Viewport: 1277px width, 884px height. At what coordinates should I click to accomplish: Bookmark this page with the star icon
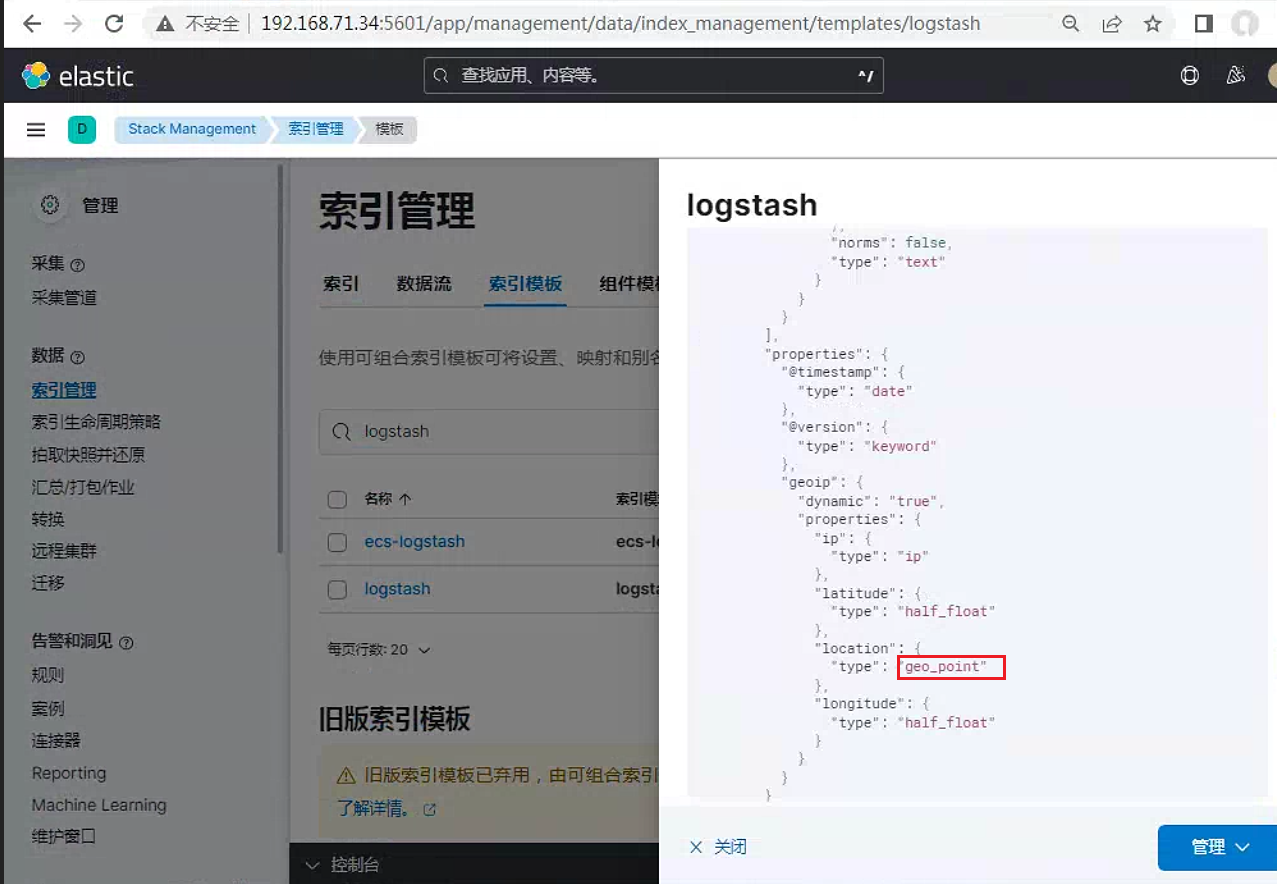pyautogui.click(x=1153, y=23)
